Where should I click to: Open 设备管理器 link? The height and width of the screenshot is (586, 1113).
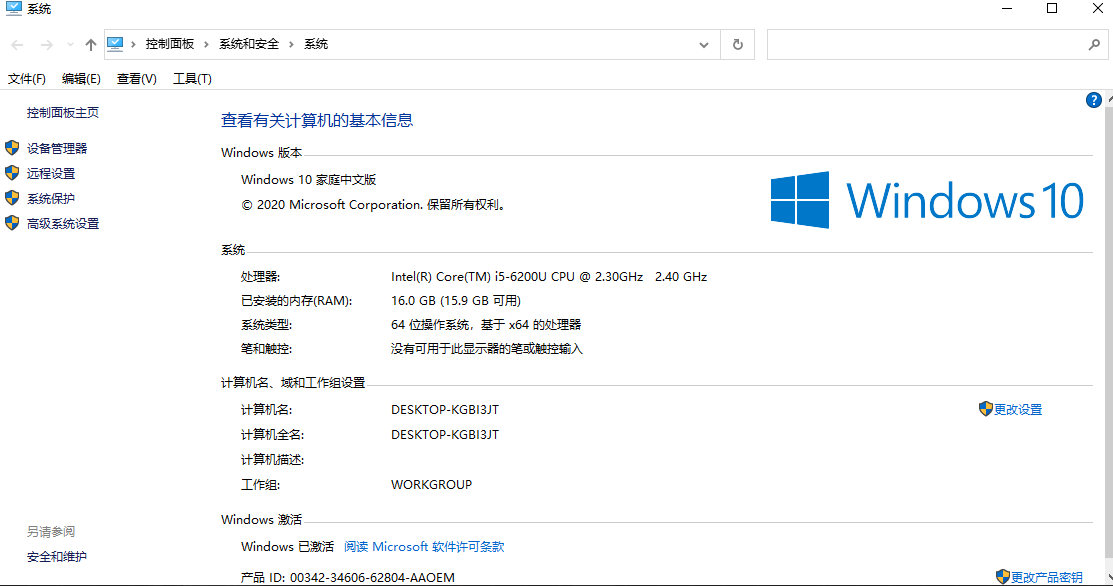click(57, 148)
